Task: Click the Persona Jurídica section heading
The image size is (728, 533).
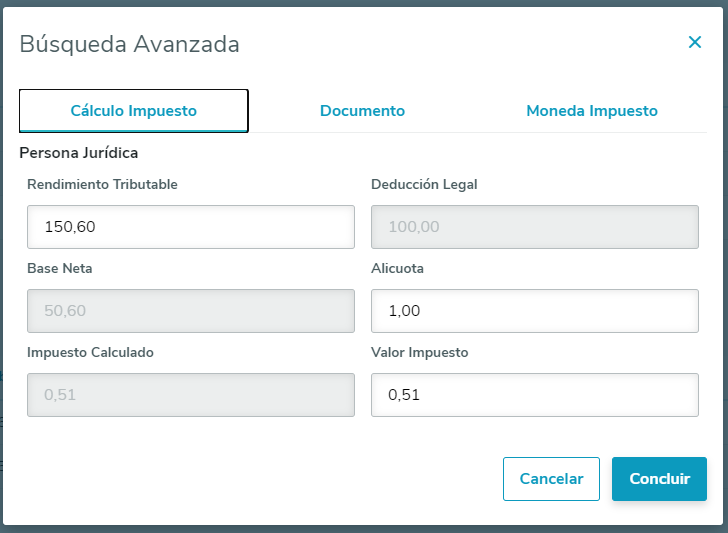Action: click(79, 153)
